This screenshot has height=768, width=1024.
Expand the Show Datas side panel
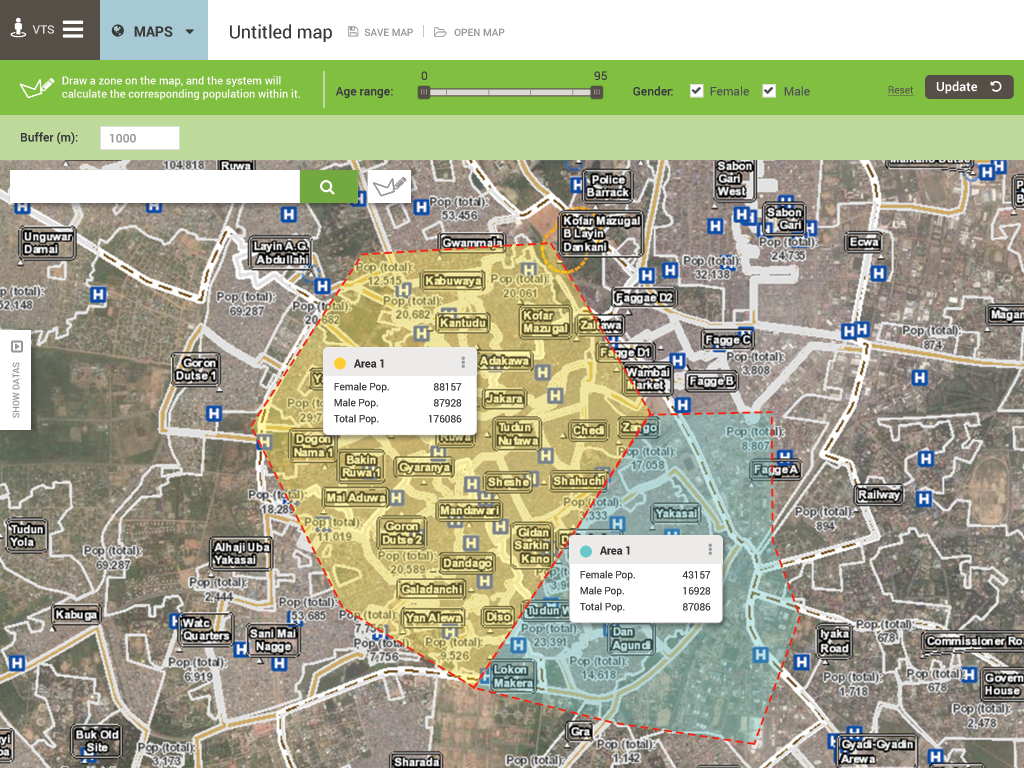(x=16, y=380)
